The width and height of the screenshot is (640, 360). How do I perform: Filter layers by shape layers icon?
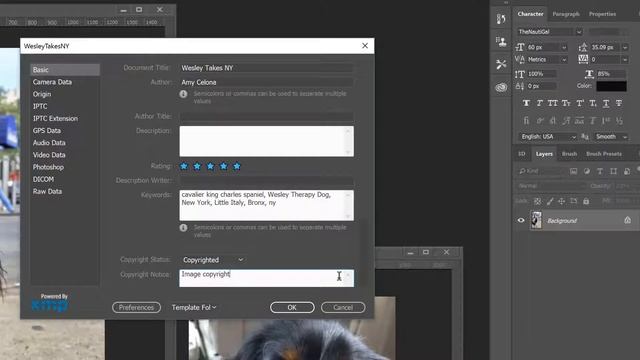coord(613,171)
